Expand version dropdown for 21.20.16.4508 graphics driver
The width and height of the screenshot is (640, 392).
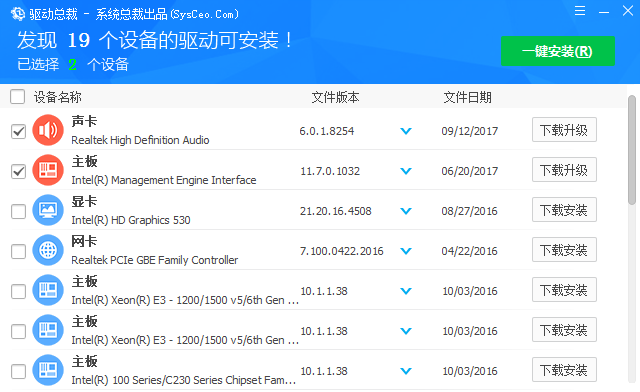[406, 211]
